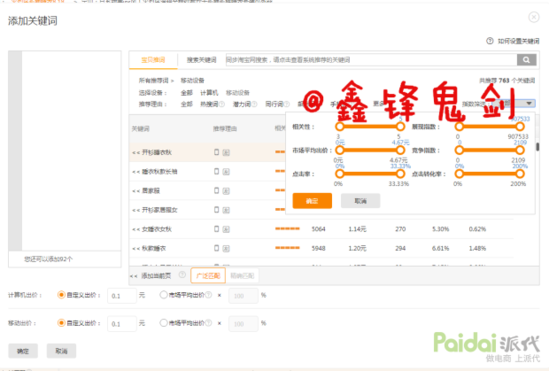549x371 pixels.
Task: Focus the keyword search input box
Action: pyautogui.click(x=371, y=60)
